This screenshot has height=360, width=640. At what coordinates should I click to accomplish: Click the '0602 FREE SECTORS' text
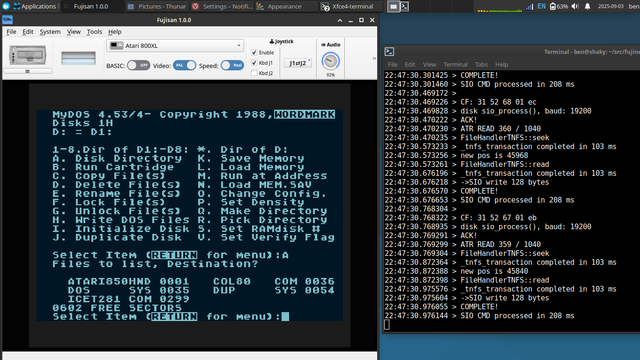[117, 308]
